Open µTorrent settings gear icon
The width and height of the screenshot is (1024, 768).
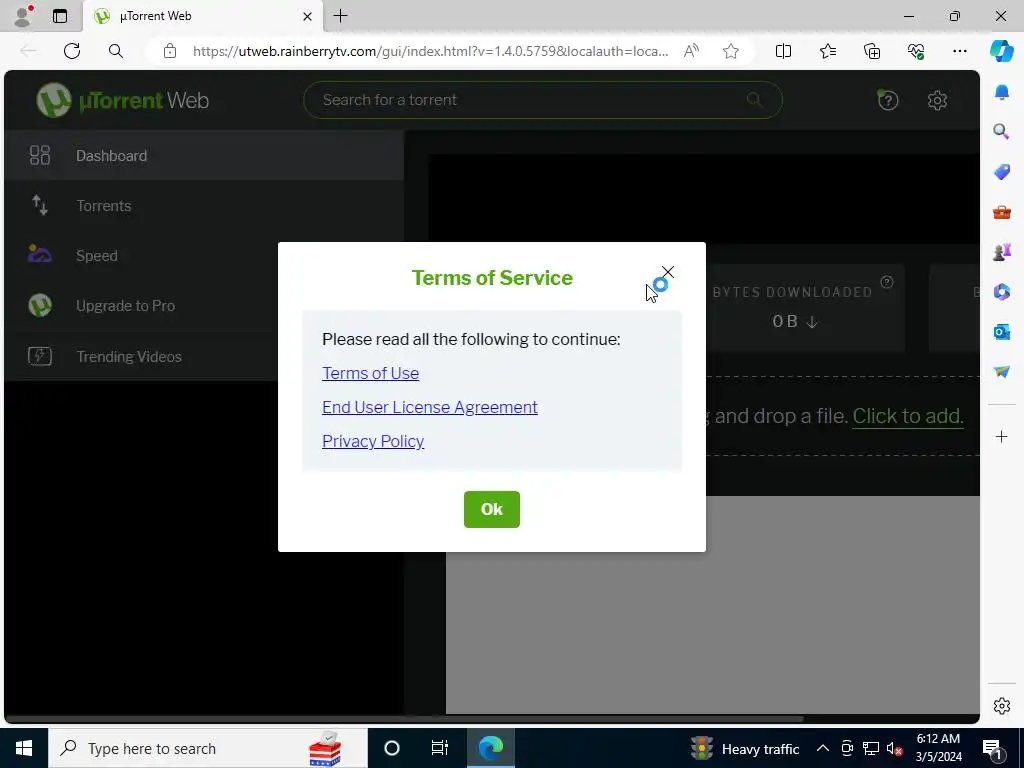(x=937, y=100)
